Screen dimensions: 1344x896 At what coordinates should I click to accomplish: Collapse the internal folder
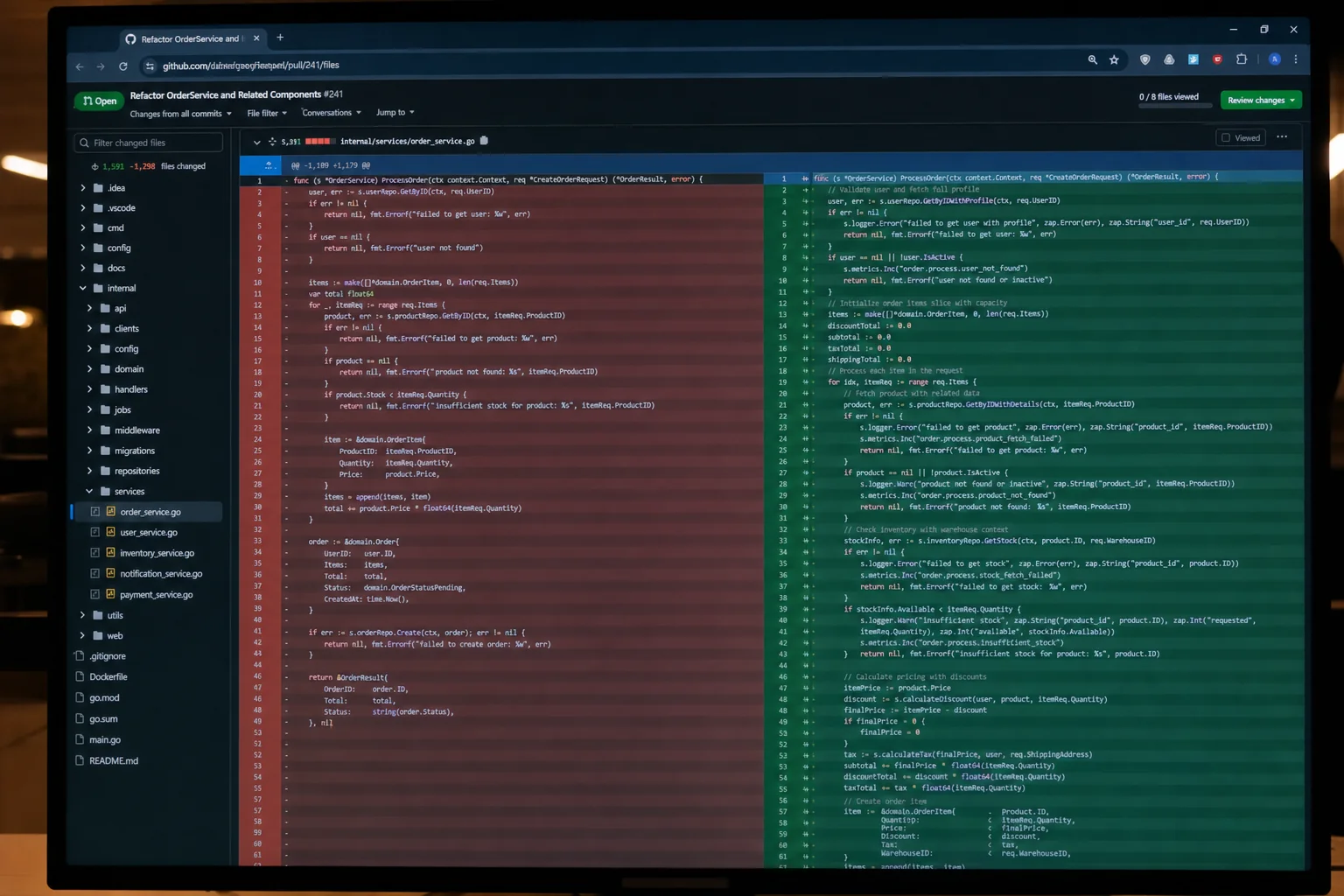click(x=83, y=289)
